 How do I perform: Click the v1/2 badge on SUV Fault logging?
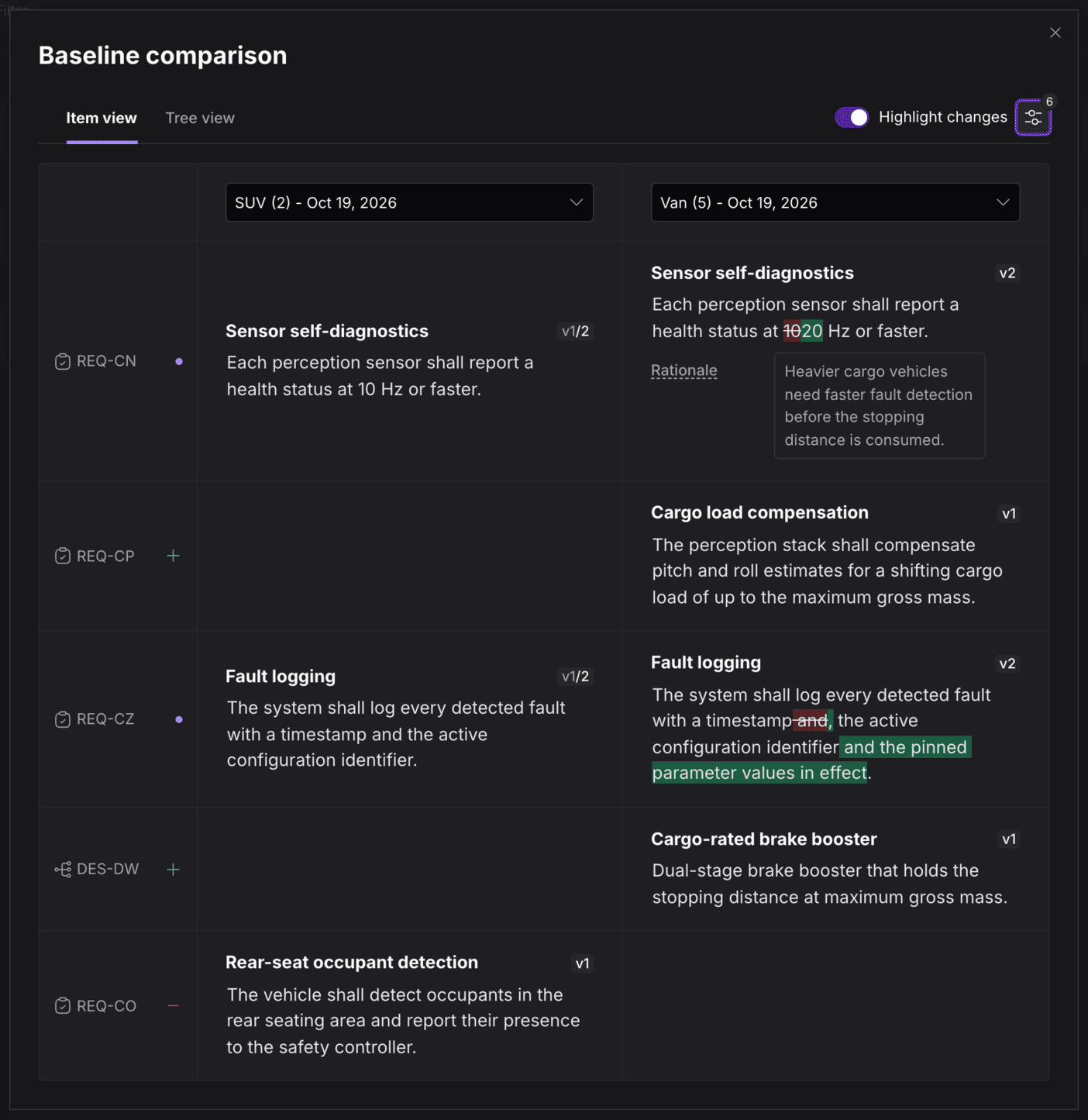pos(575,677)
